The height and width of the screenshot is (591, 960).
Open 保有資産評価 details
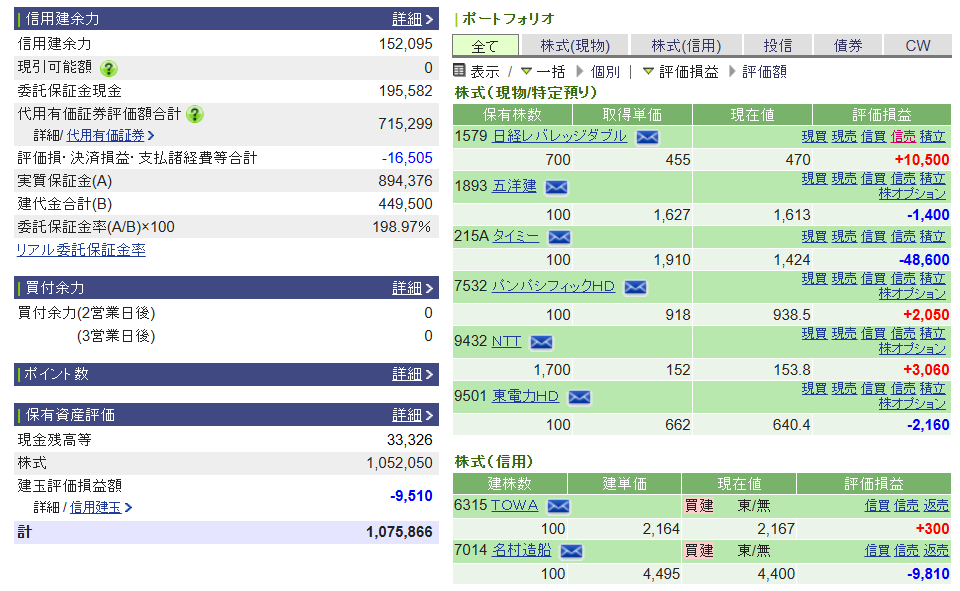coord(412,415)
